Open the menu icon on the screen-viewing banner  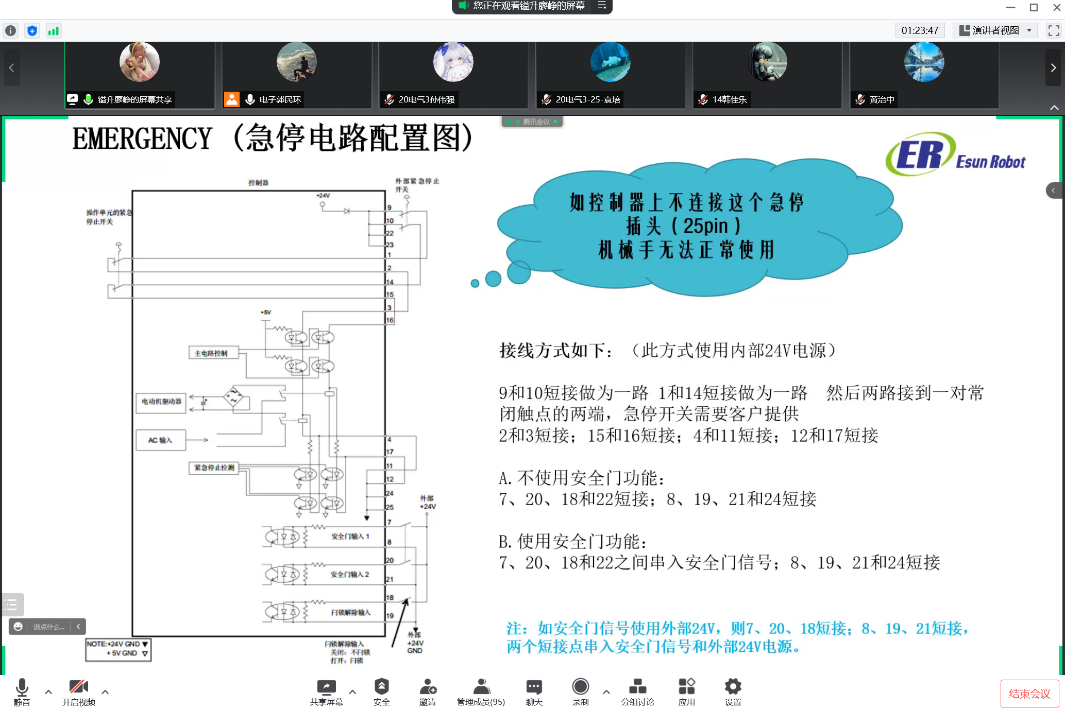(602, 5)
